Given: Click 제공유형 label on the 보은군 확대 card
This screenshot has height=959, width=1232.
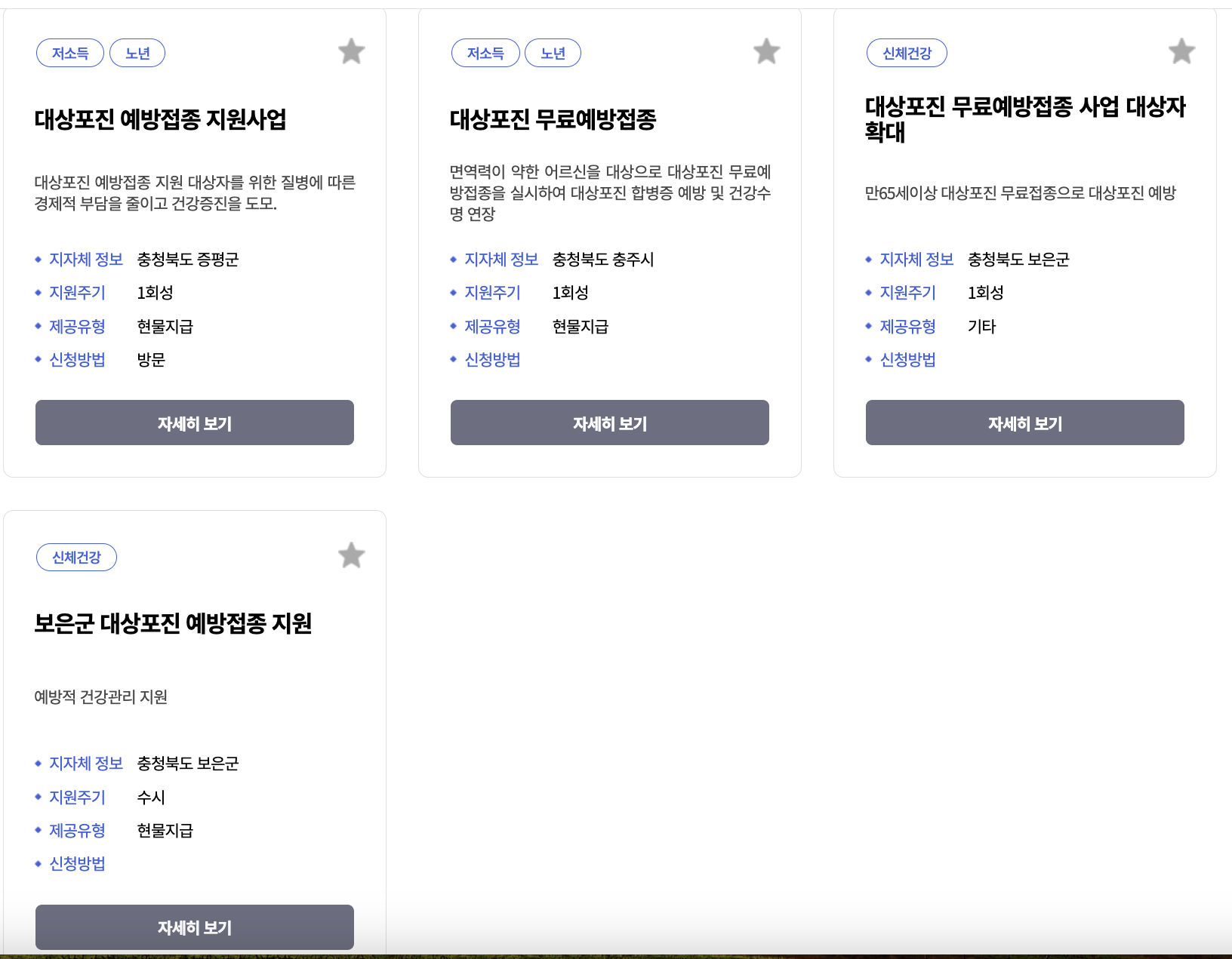Looking at the screenshot, I should pos(908,326).
